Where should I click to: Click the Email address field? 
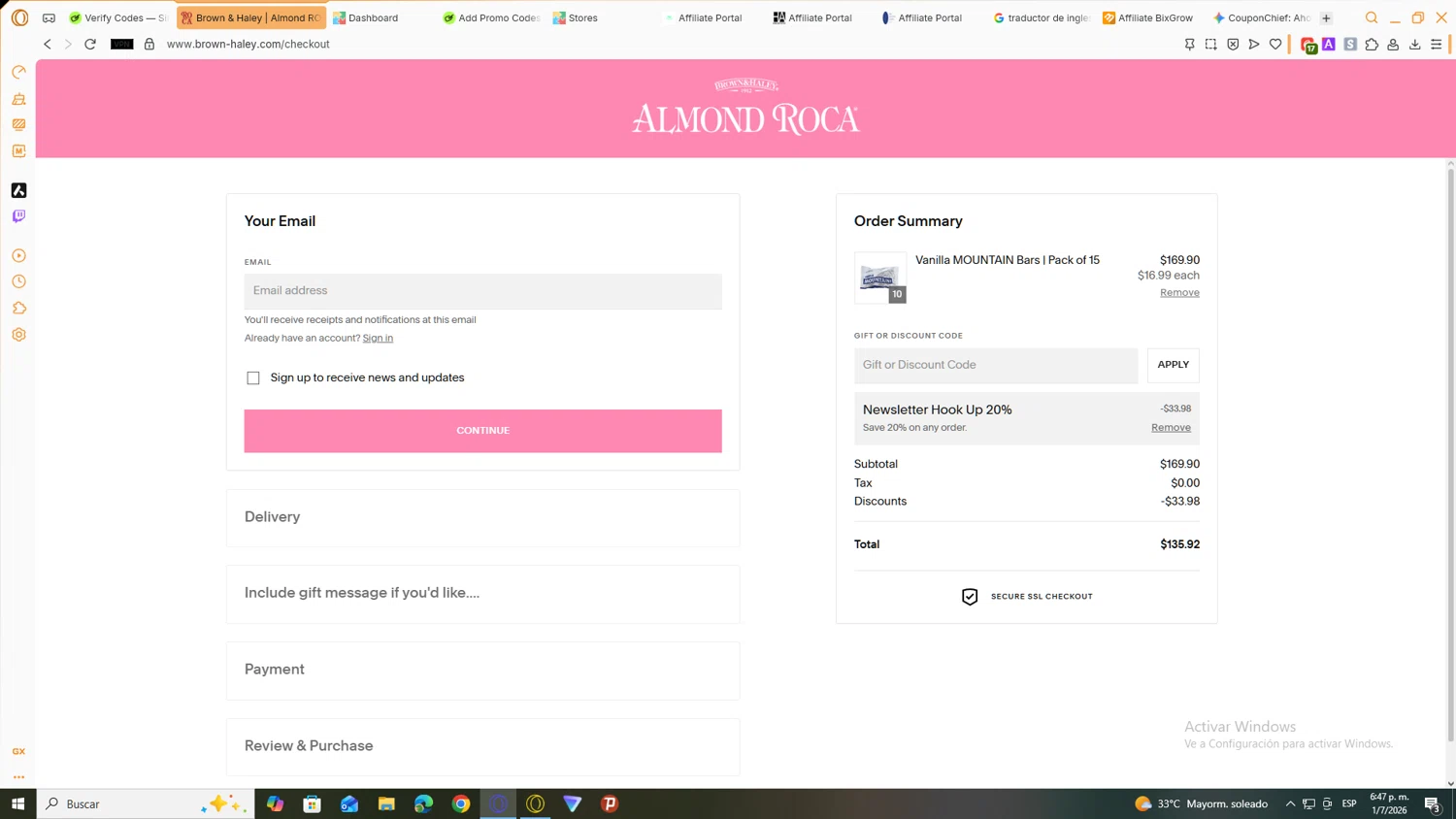point(482,291)
